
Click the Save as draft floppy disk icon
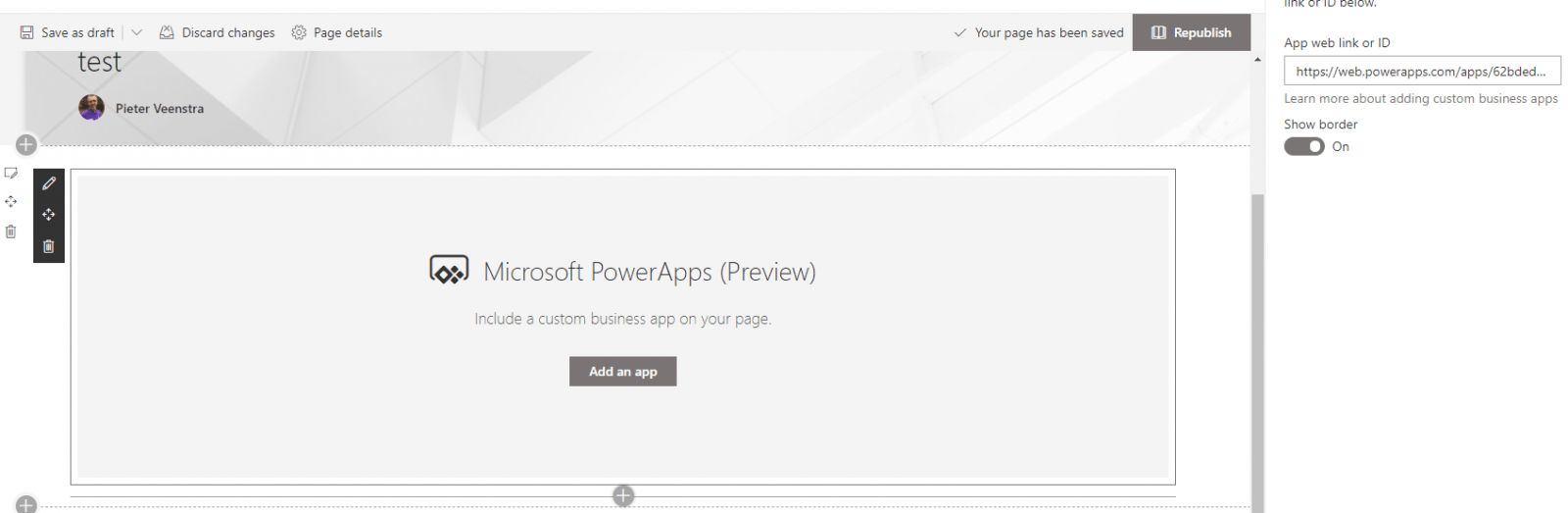[x=26, y=32]
